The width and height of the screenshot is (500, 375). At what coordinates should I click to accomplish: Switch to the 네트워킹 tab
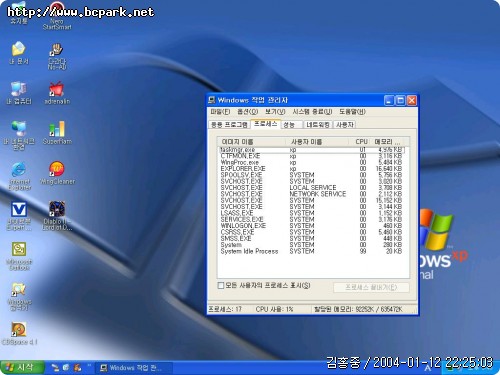318,125
